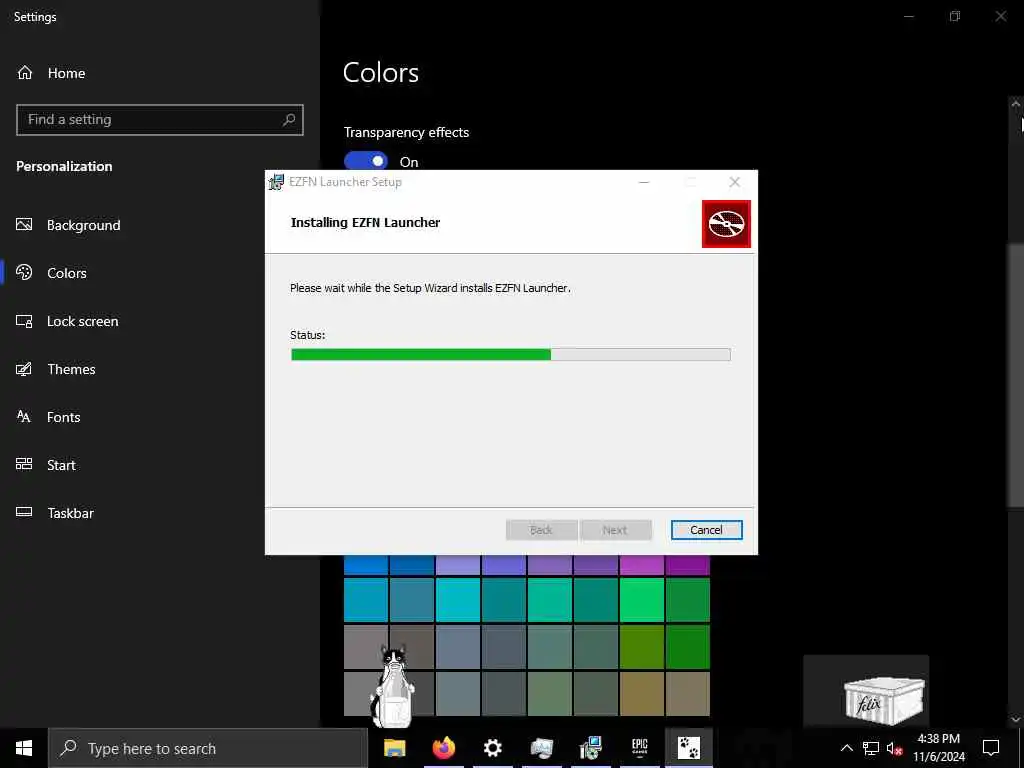Choose the tan beige accent color swatch
Image resolution: width=1024 pixels, height=768 pixels.
click(x=688, y=694)
